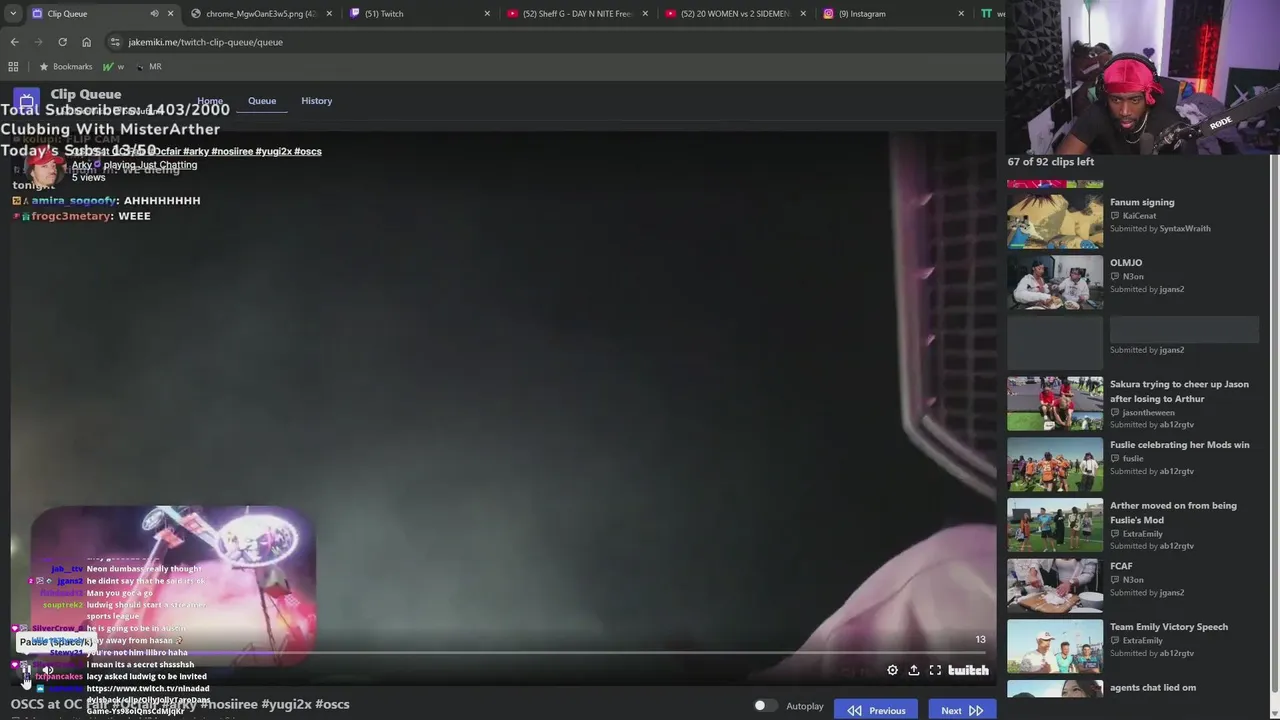Click the Arky streamer name link
The image size is (1280, 720).
click(x=81, y=165)
